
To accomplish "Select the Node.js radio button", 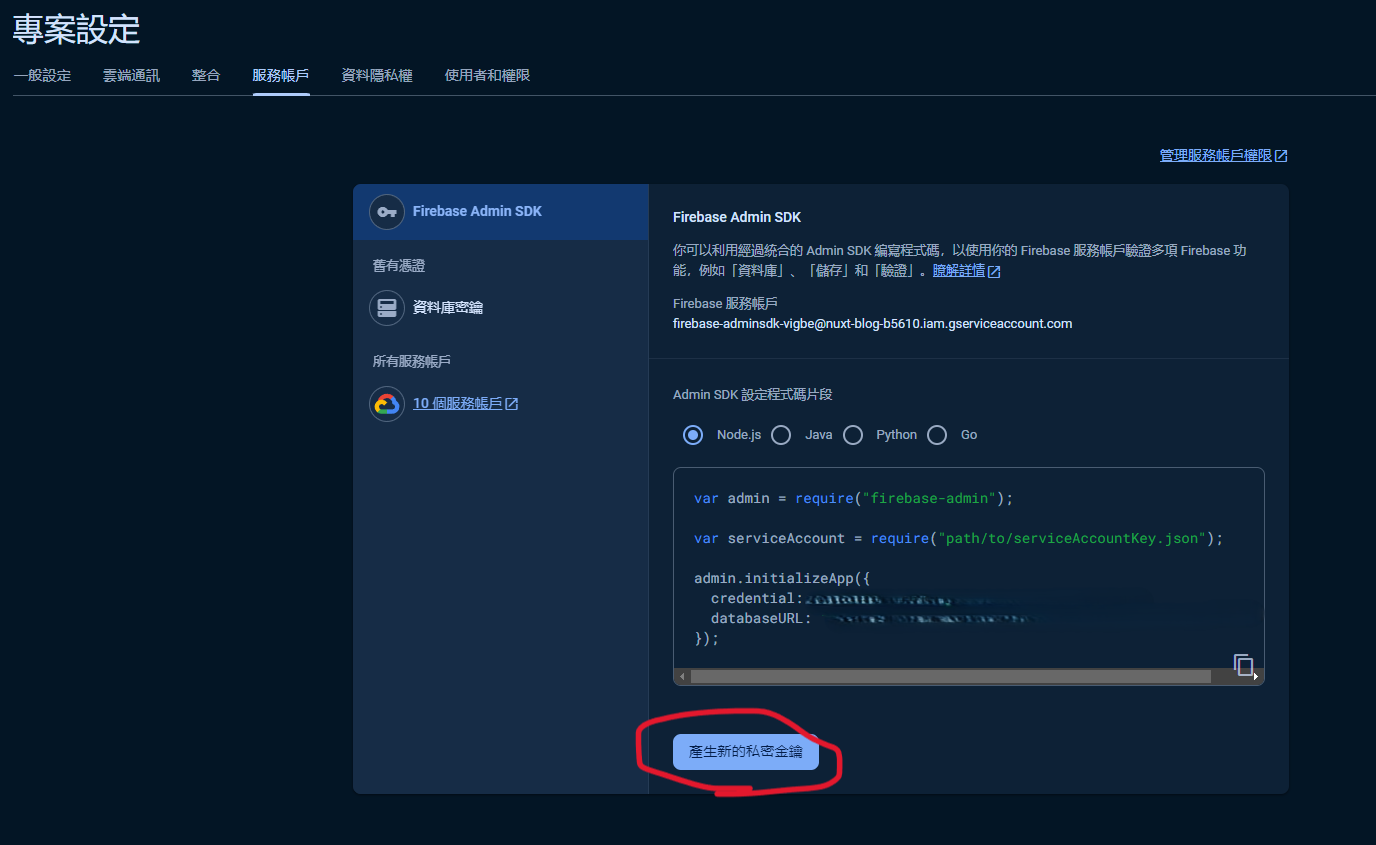I will 693,435.
